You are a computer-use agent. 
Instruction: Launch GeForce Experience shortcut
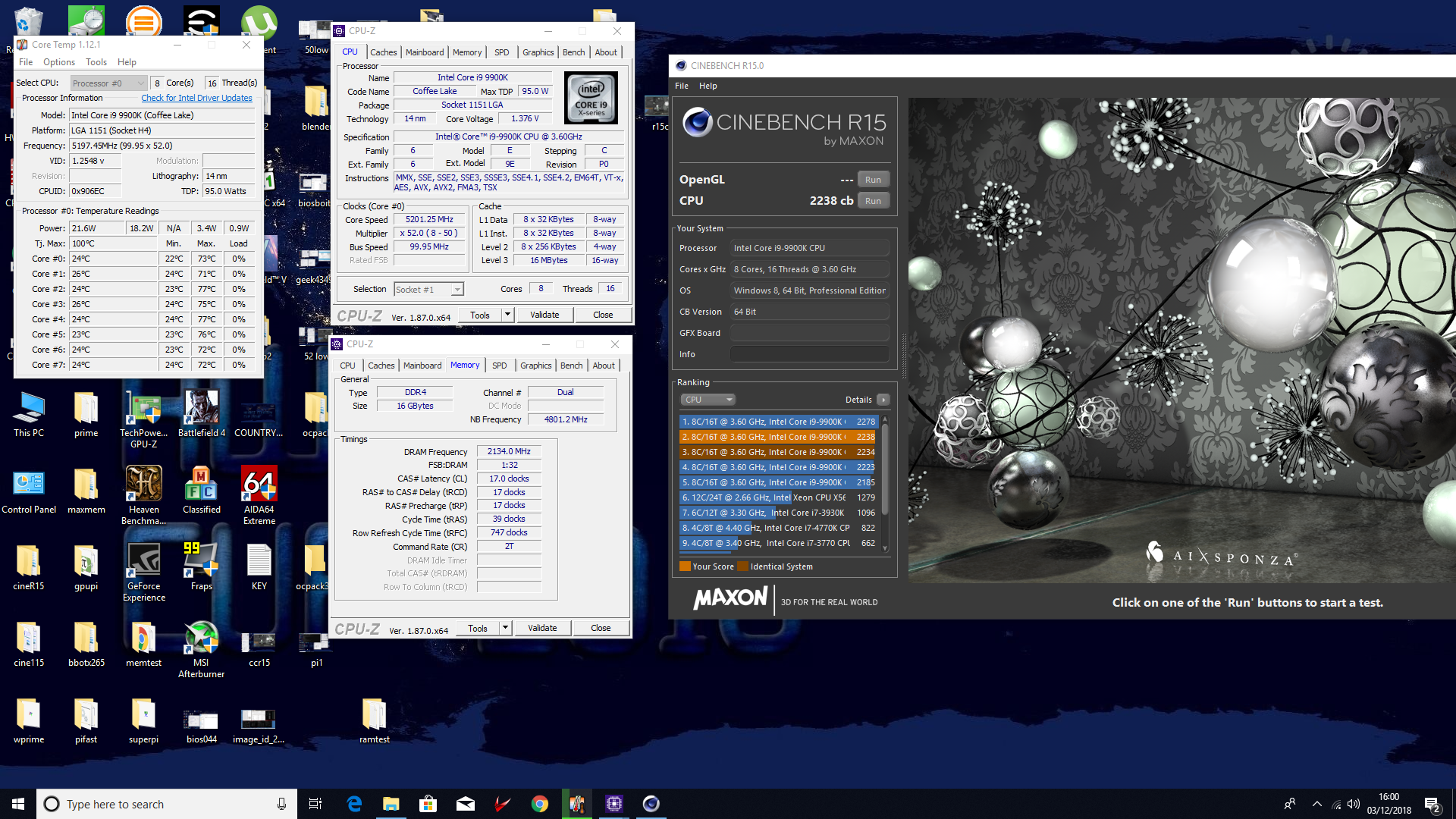(x=143, y=573)
